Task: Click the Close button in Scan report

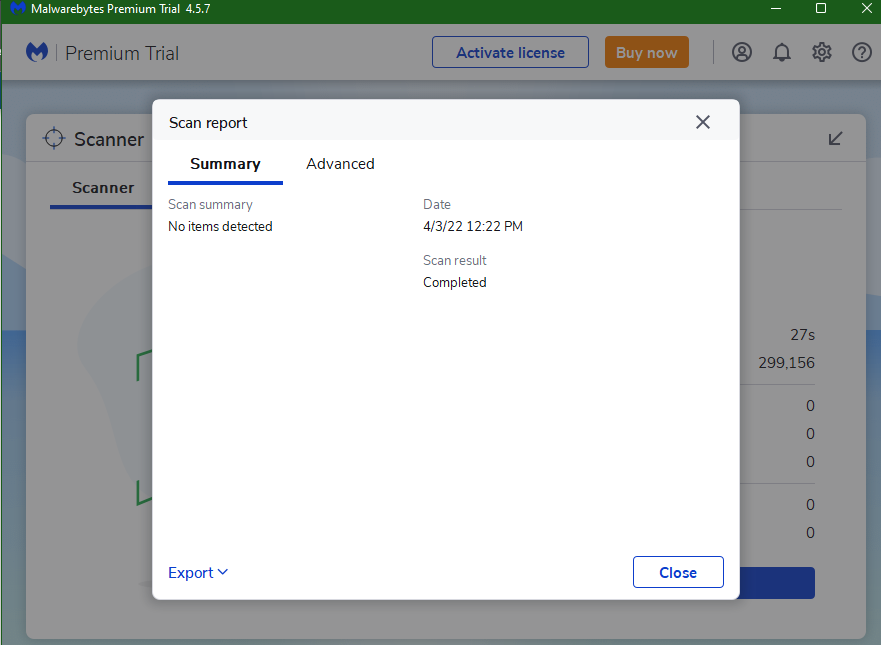Action: pos(678,572)
